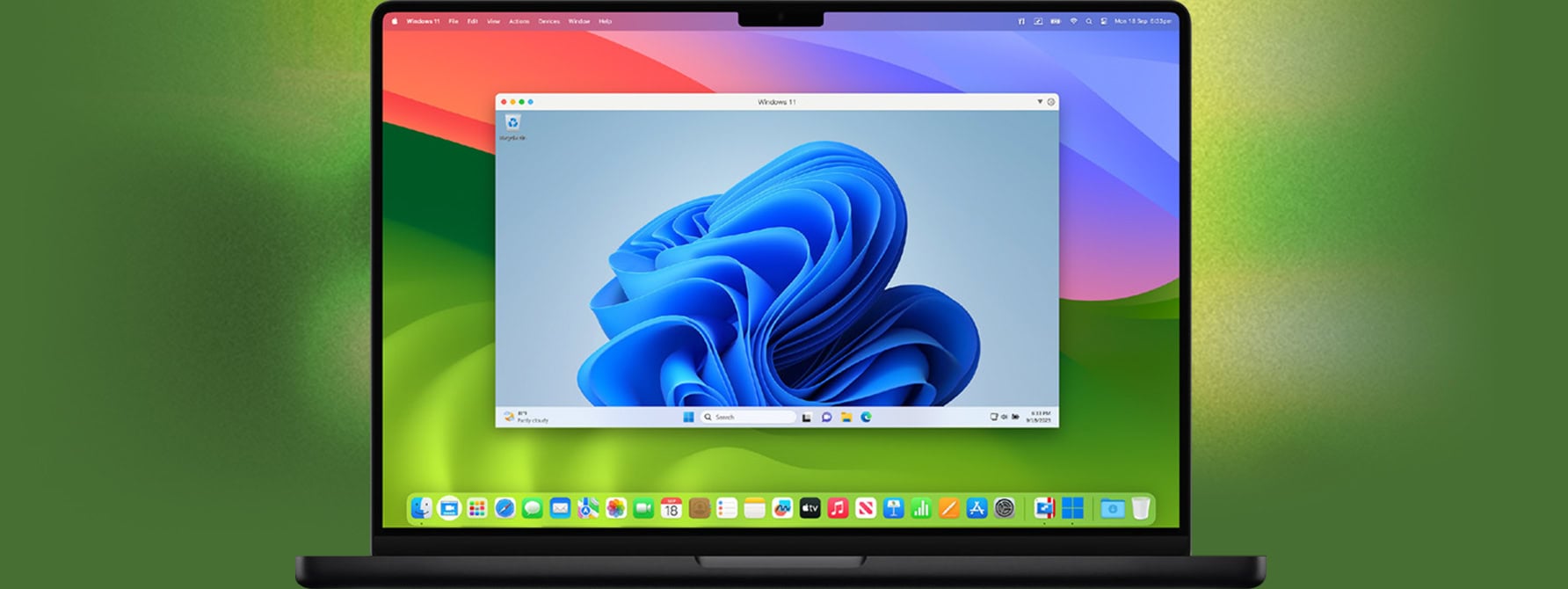Launch Apple TV from the Dock

coord(809,508)
